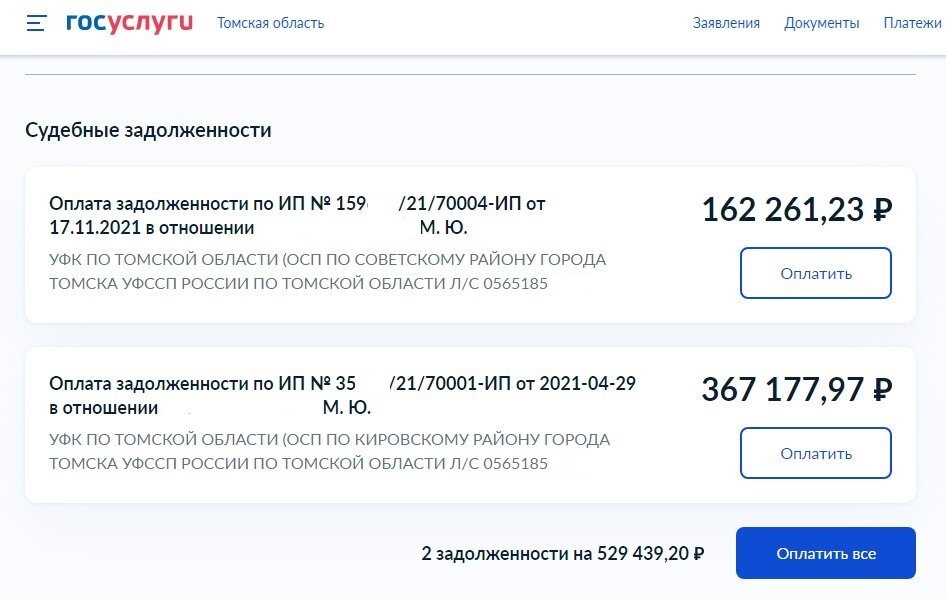The image size is (946, 599).
Task: Click the Советскому району recipient details text
Action: coord(328,271)
